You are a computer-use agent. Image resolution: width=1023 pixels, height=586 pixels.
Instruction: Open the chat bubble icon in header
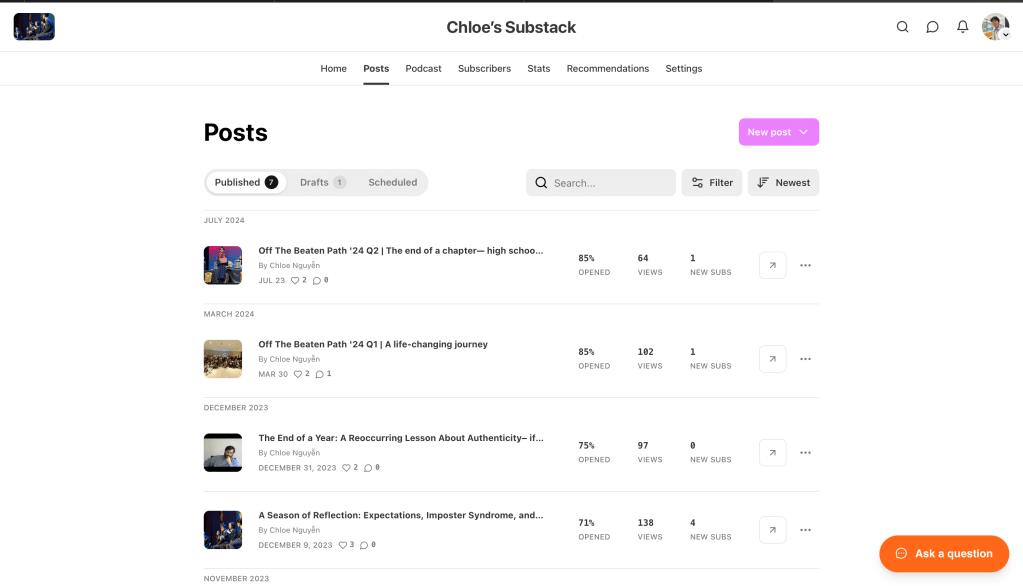pyautogui.click(x=932, y=27)
